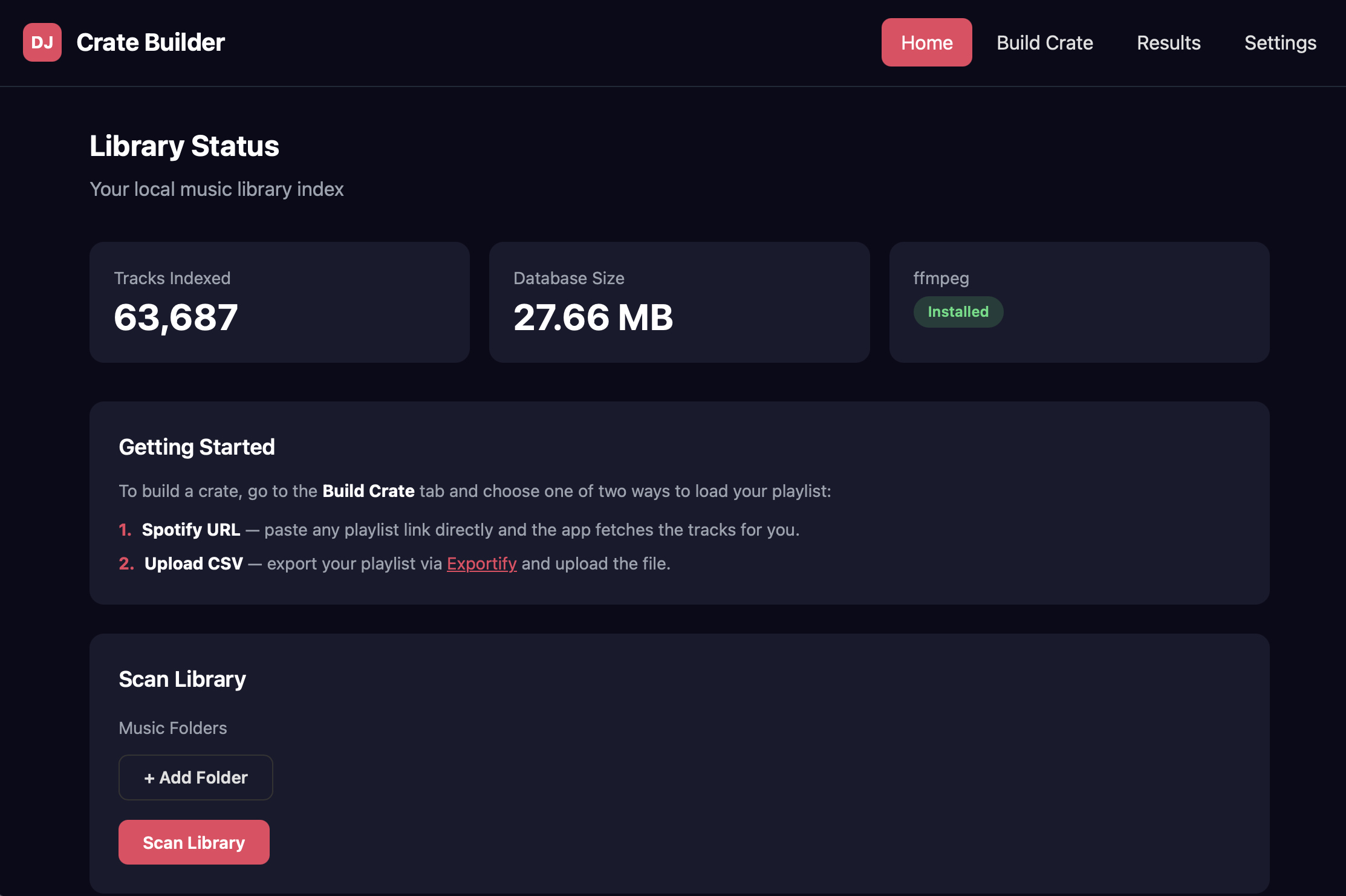Click the DJ logo icon

42,42
